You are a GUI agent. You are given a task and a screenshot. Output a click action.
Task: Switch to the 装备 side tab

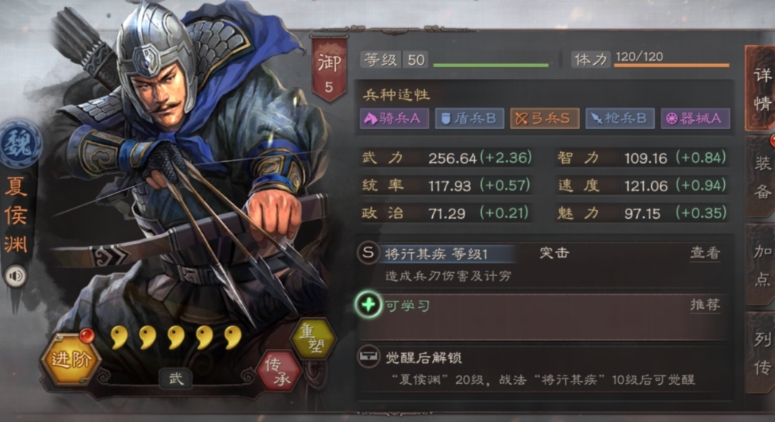pos(761,177)
